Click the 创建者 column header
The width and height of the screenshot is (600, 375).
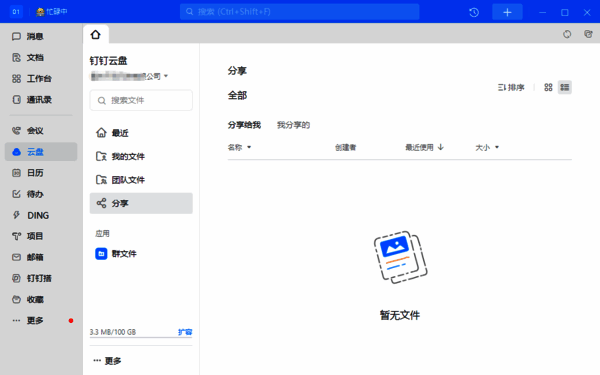tap(346, 147)
